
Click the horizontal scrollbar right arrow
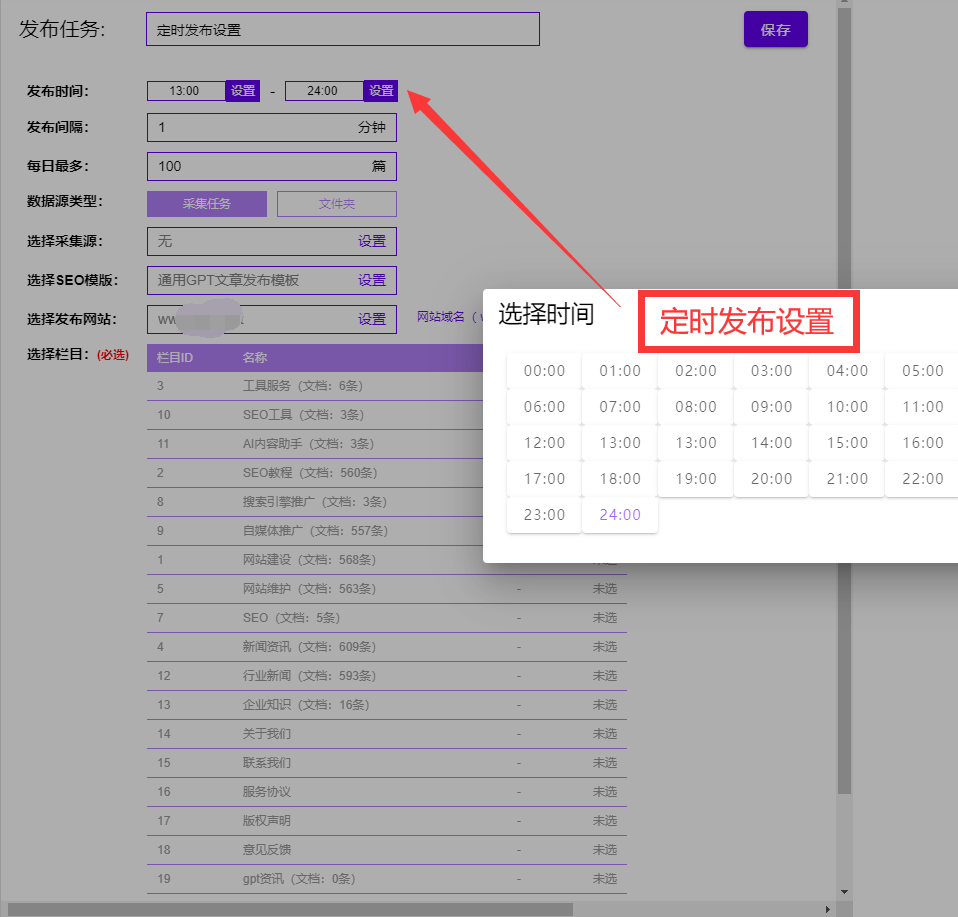tap(828, 909)
